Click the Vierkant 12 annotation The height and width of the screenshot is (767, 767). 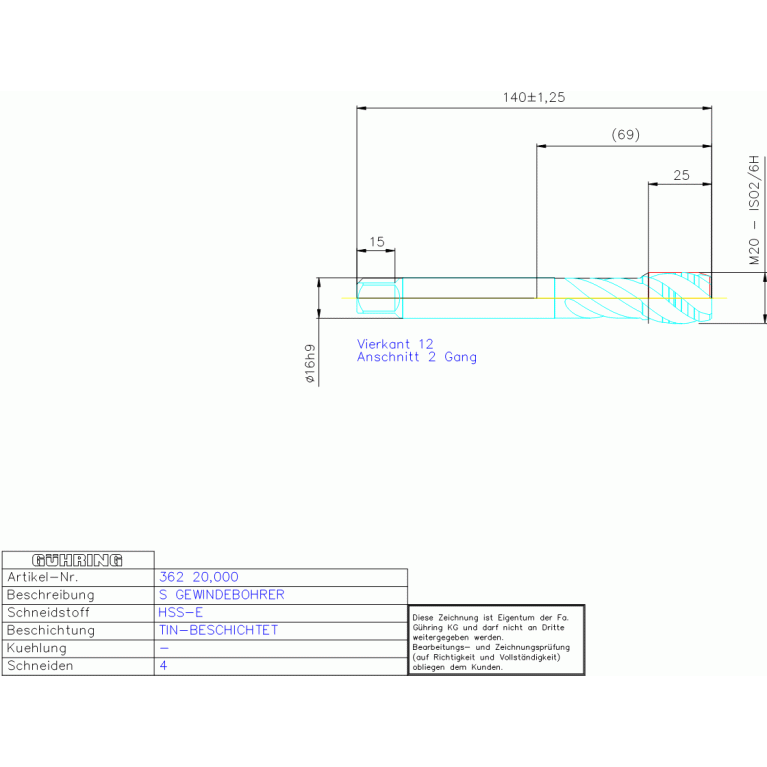click(395, 343)
